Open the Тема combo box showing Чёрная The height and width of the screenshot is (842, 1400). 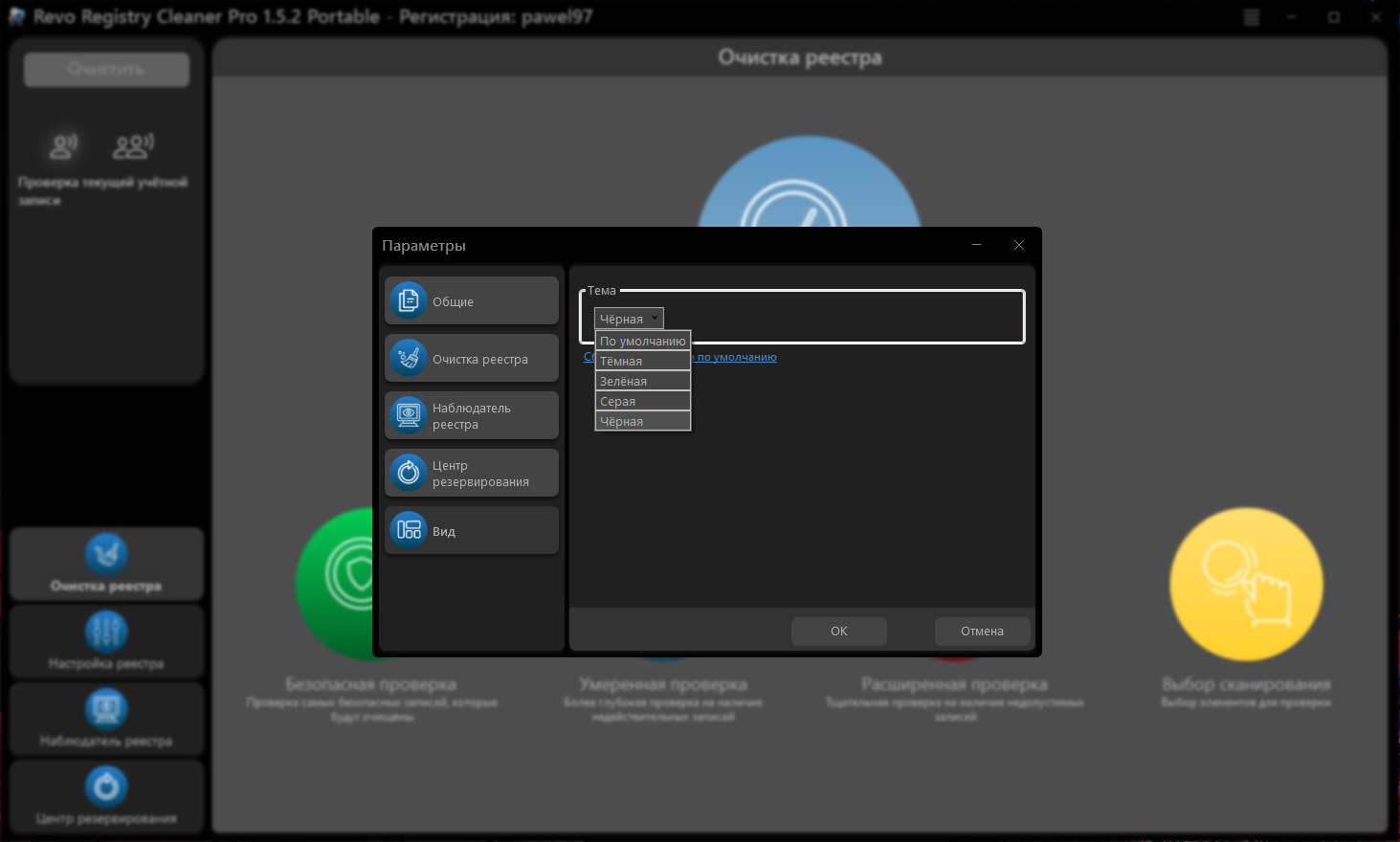coord(629,319)
